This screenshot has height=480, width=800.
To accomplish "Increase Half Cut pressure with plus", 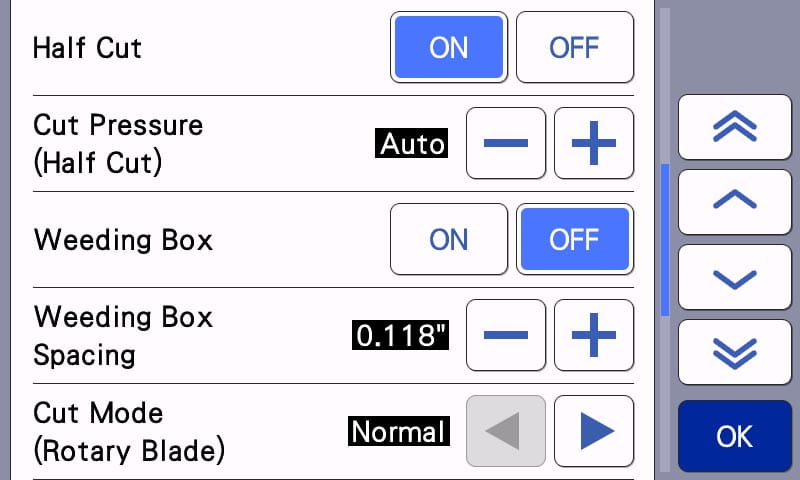I will (x=594, y=143).
